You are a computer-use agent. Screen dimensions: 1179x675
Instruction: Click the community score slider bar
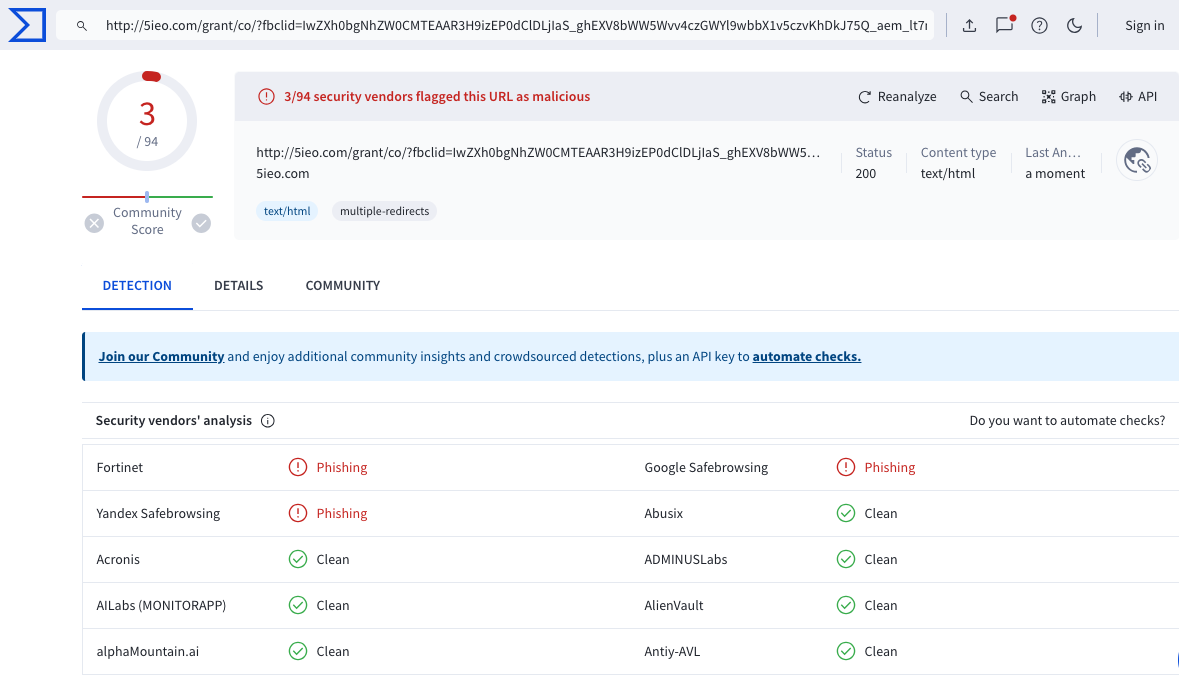(147, 197)
